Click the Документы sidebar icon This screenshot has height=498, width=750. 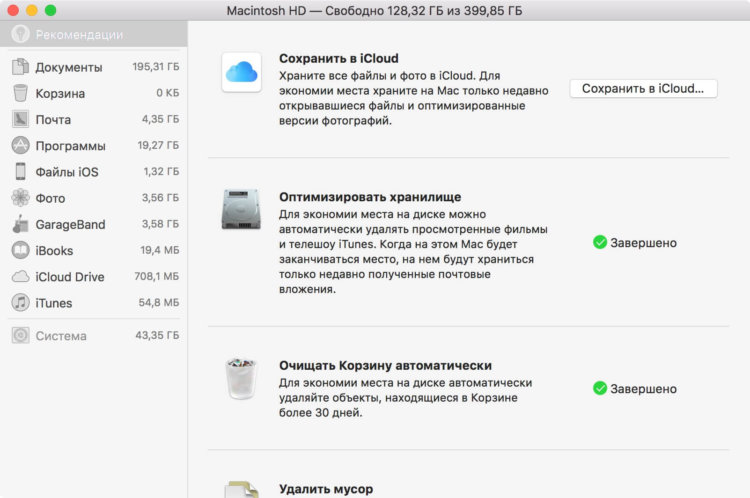(x=20, y=67)
